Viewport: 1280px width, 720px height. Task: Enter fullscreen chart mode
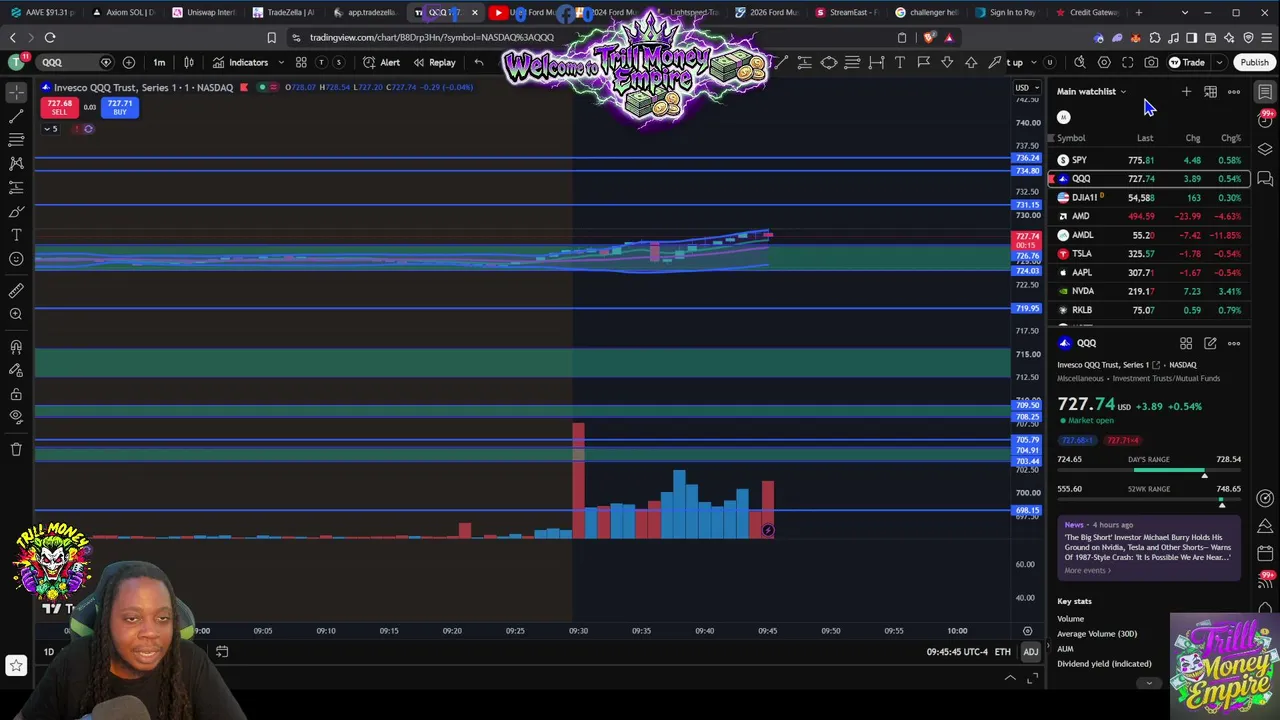(x=1128, y=62)
